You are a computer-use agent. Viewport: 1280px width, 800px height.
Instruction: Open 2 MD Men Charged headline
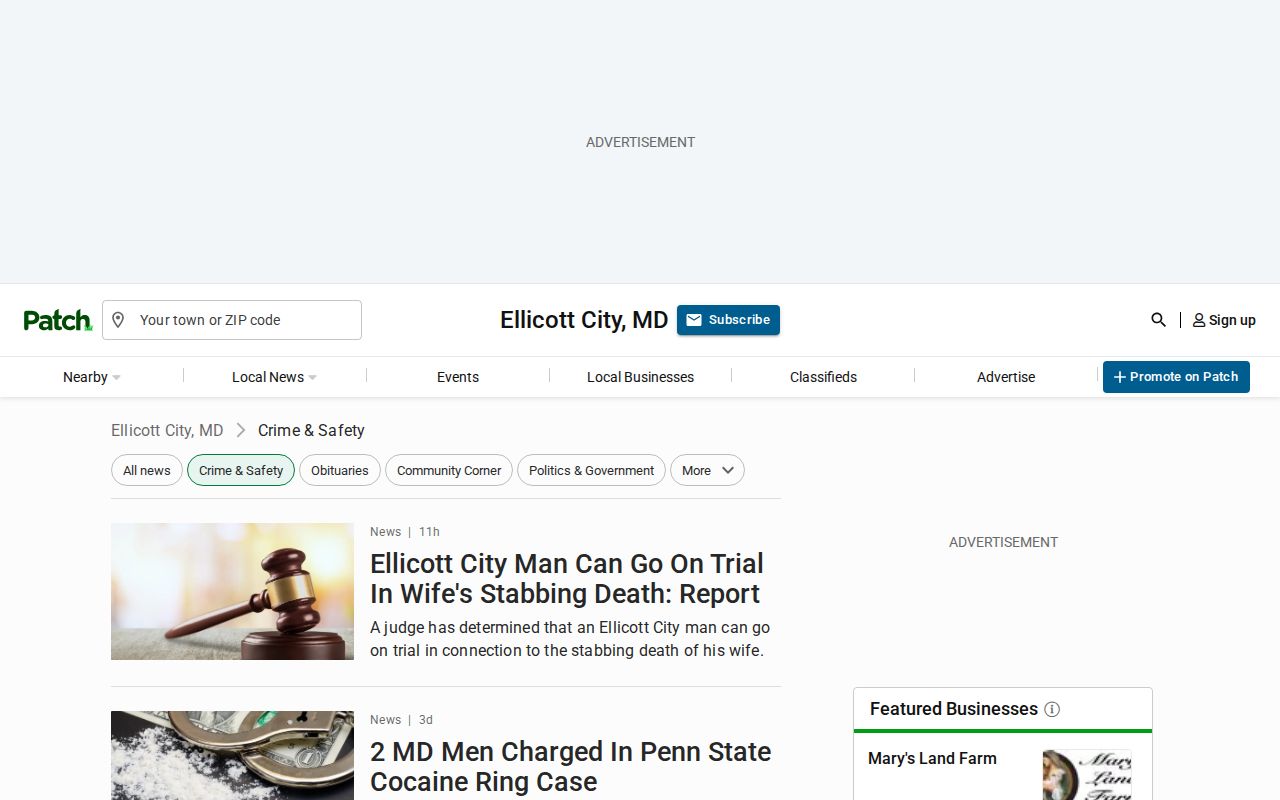[570, 766]
